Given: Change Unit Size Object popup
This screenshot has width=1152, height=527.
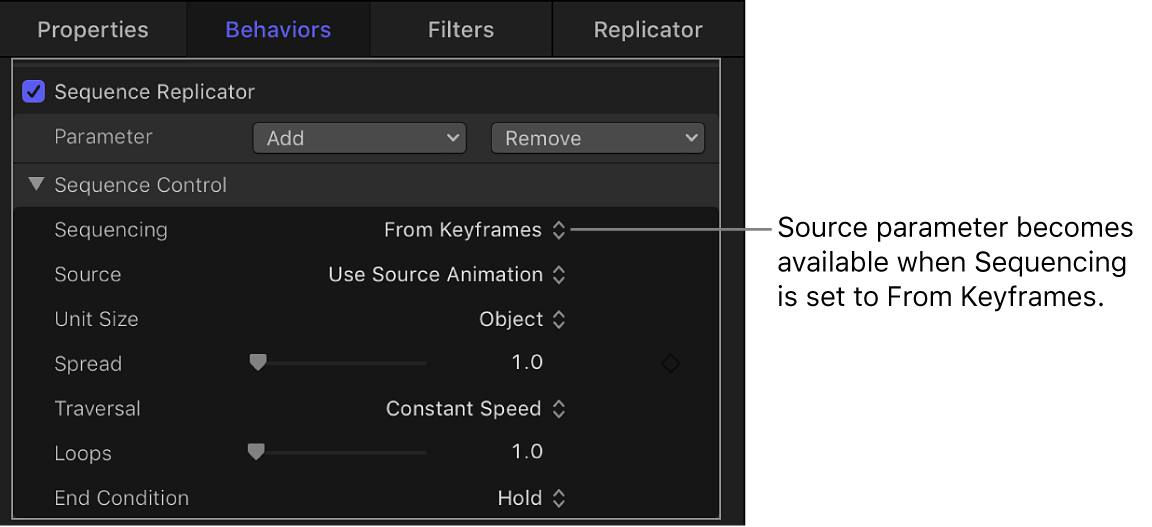Looking at the screenshot, I should [x=522, y=319].
